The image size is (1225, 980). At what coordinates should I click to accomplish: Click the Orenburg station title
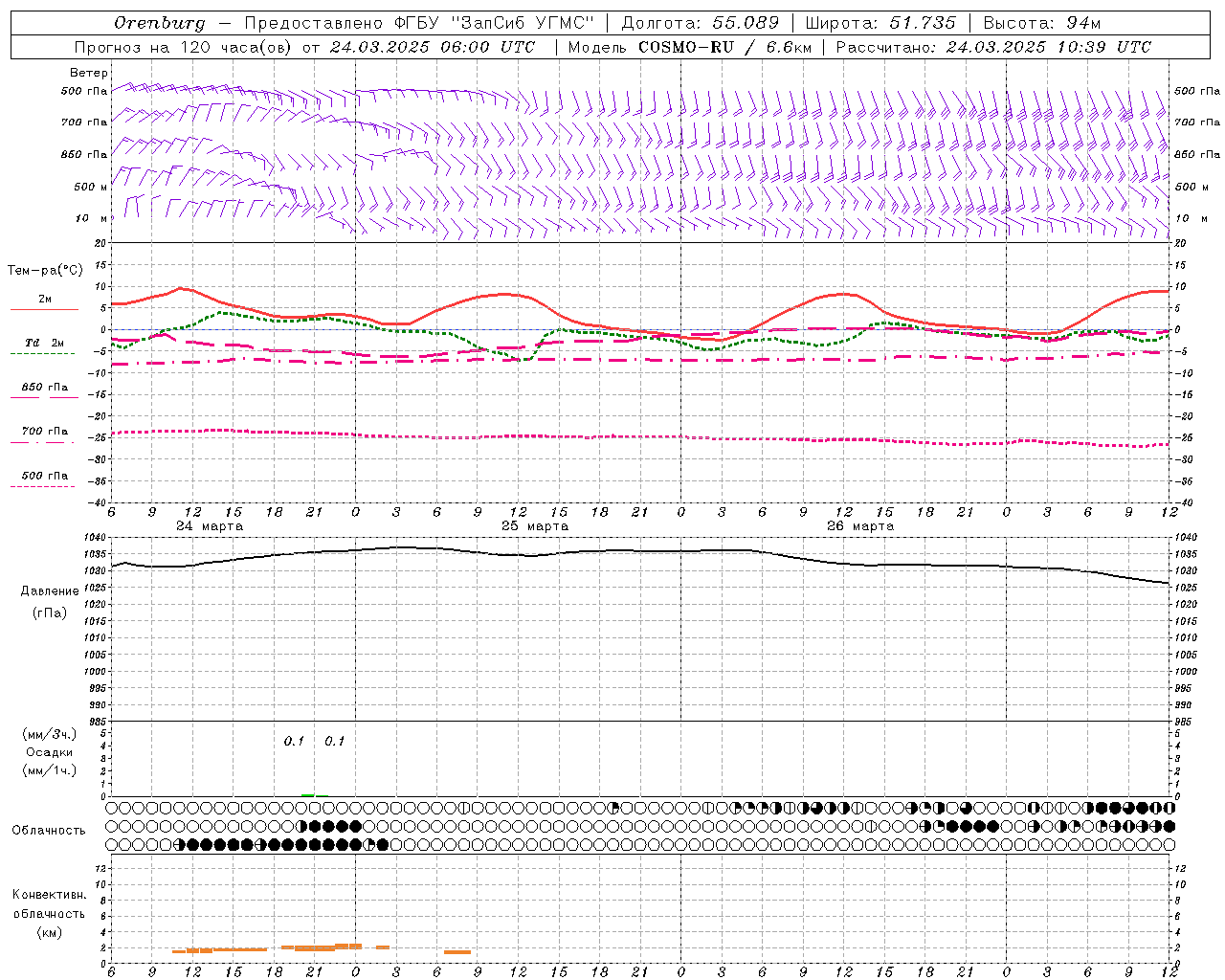[160, 23]
